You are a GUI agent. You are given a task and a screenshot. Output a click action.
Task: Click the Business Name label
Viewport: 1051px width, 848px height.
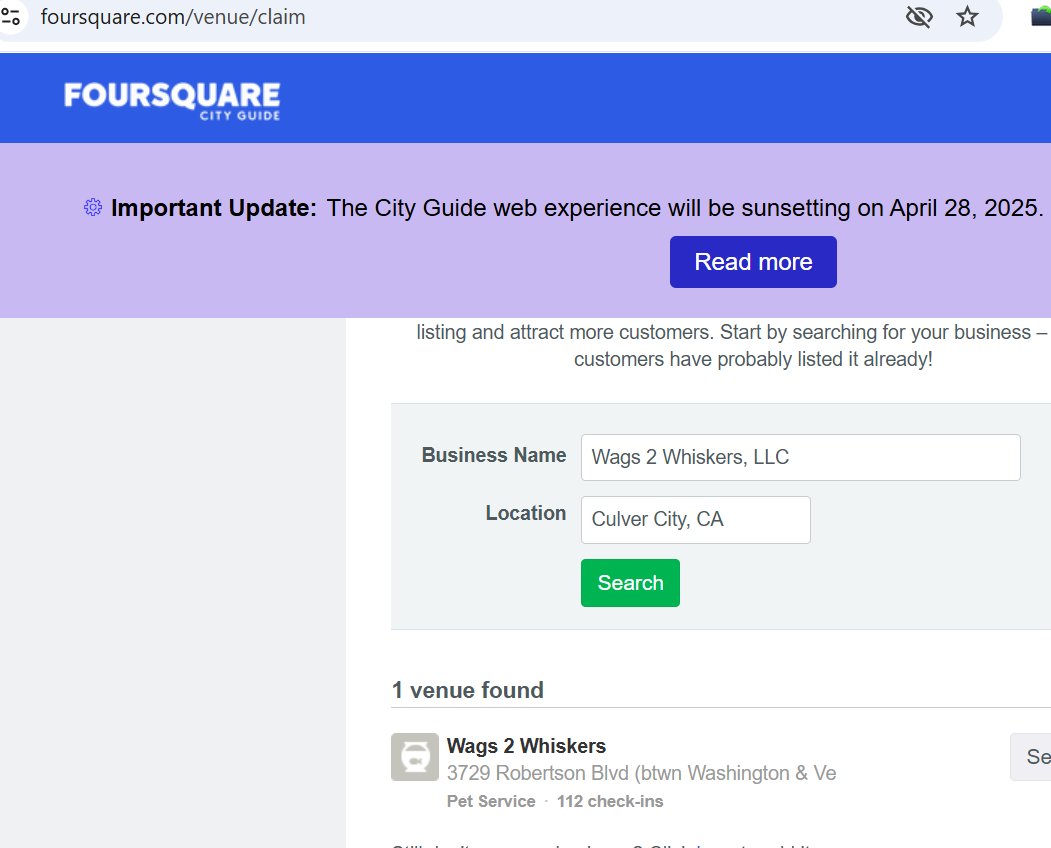494,455
